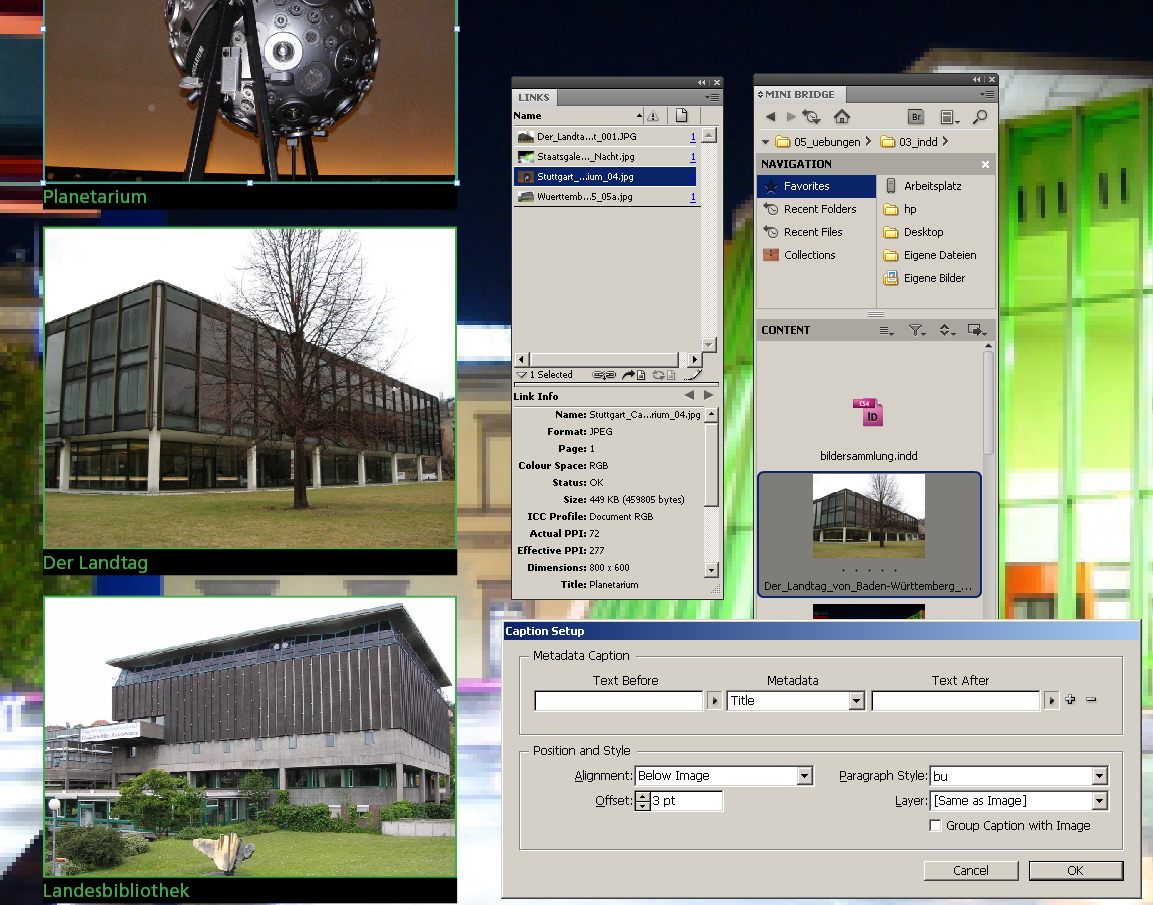1153x905 pixels.
Task: Select bildersammlung.indd file in Content
Action: [868, 430]
